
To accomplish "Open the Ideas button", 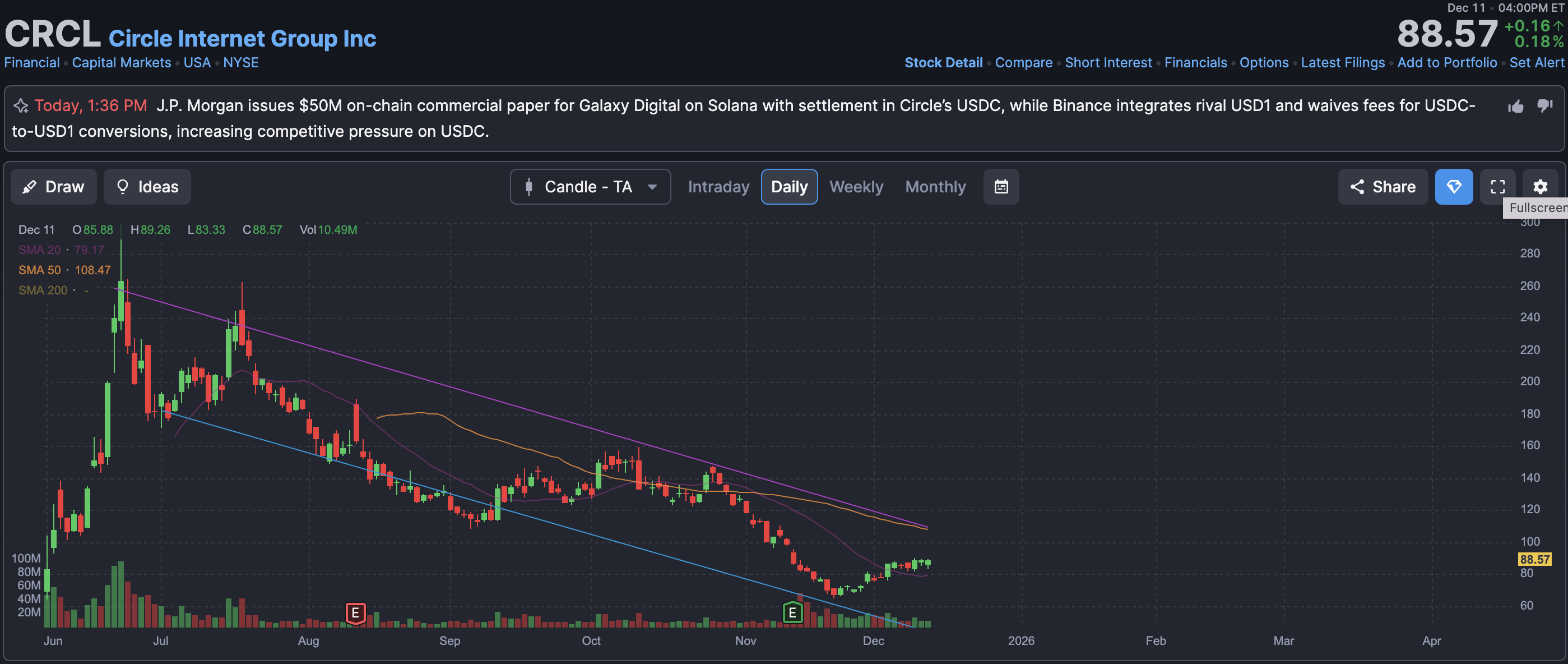I will [147, 187].
